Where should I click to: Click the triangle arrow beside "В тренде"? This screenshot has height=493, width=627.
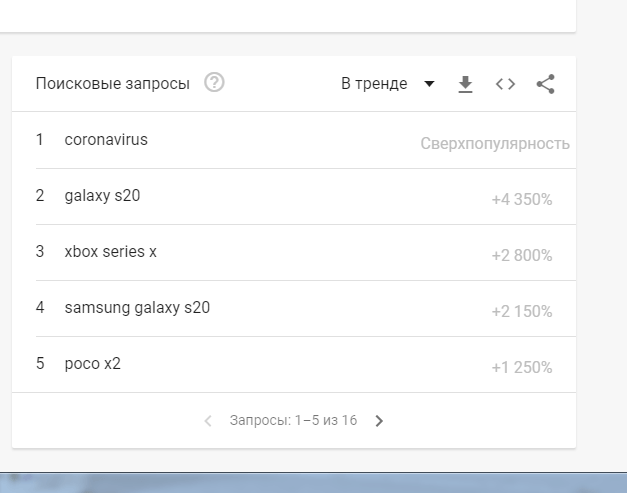429,84
